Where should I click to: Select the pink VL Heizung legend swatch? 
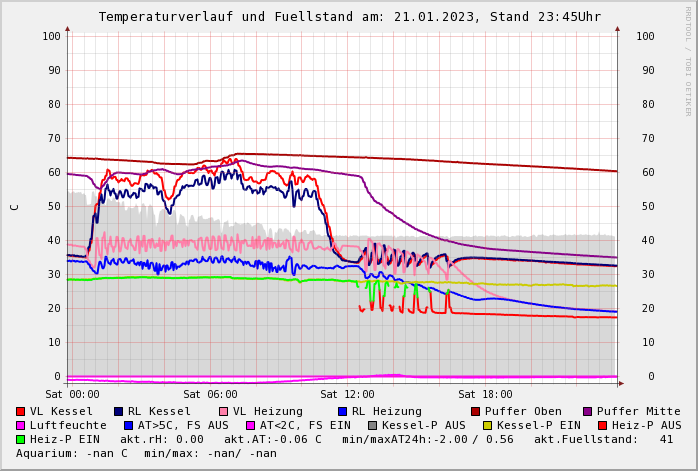point(223,411)
